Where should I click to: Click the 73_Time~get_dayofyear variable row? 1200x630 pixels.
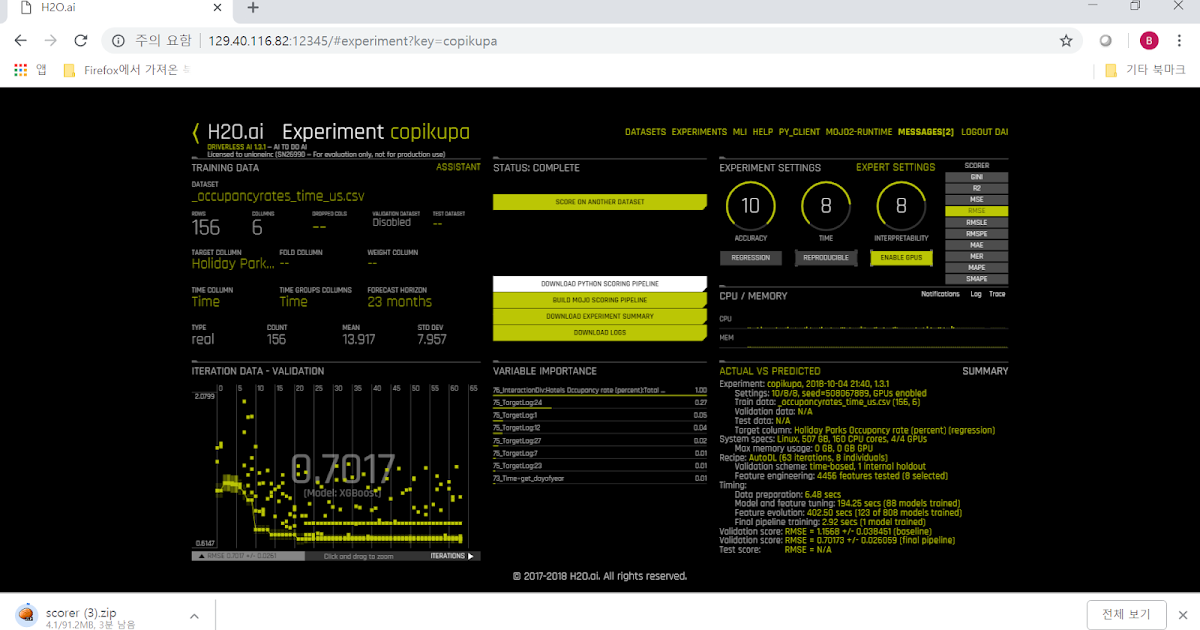(599, 479)
